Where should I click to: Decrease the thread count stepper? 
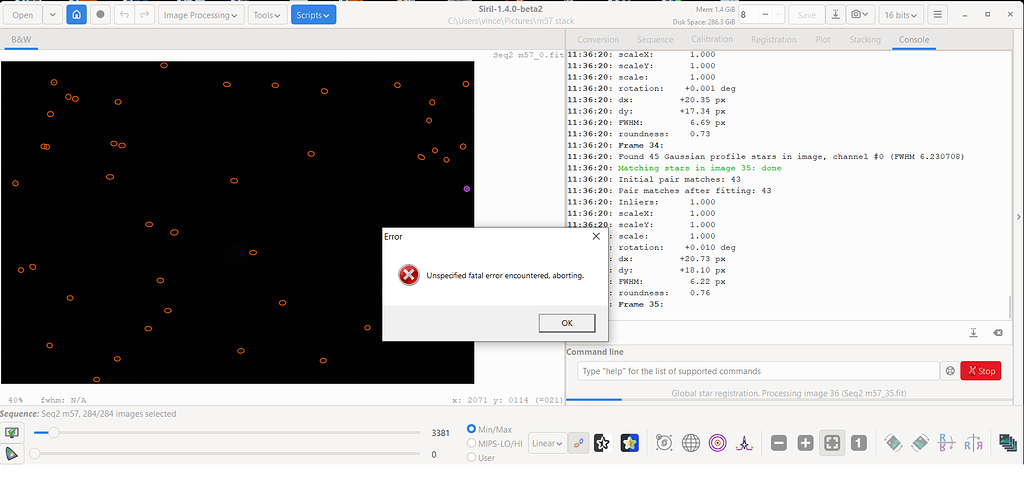[764, 14]
